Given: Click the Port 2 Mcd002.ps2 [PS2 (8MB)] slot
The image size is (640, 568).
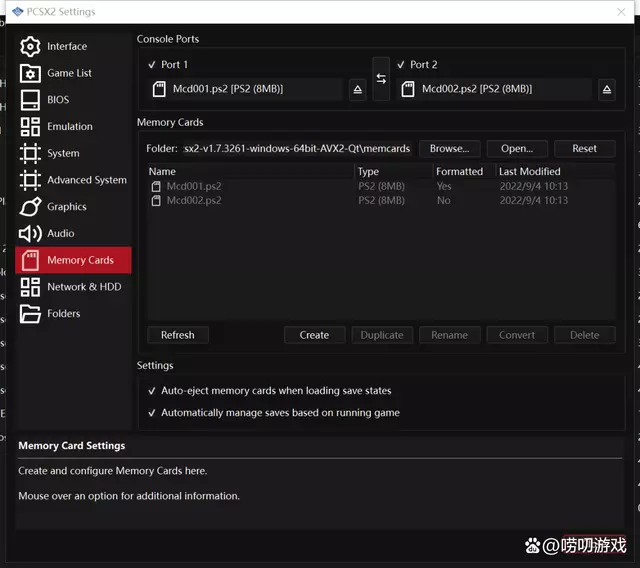Looking at the screenshot, I should point(494,89).
